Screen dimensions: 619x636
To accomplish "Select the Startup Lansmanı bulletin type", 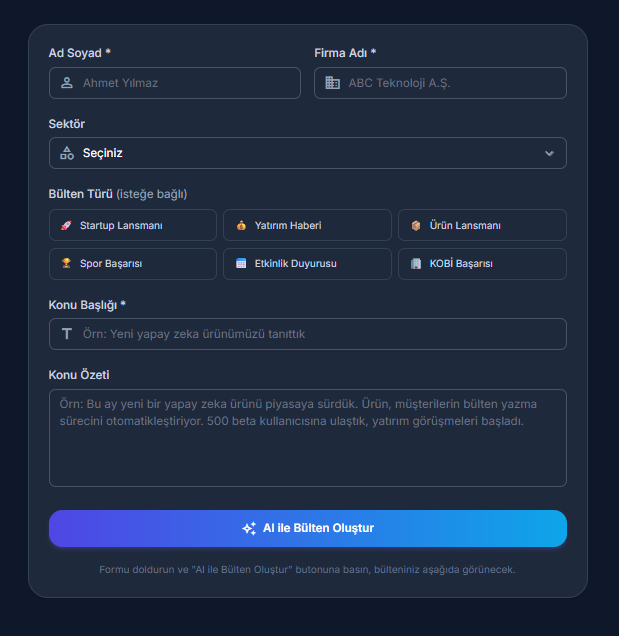I will pos(132,225).
